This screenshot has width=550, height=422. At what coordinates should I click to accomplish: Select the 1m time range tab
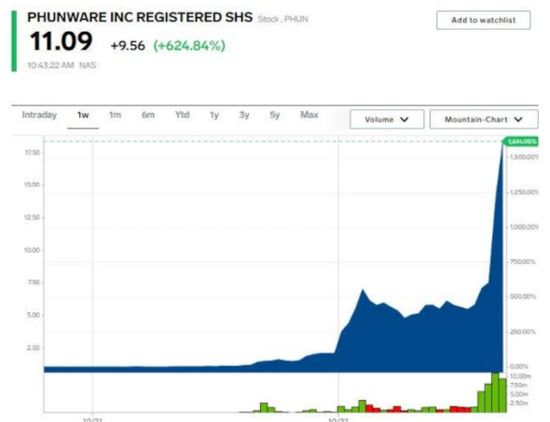115,115
